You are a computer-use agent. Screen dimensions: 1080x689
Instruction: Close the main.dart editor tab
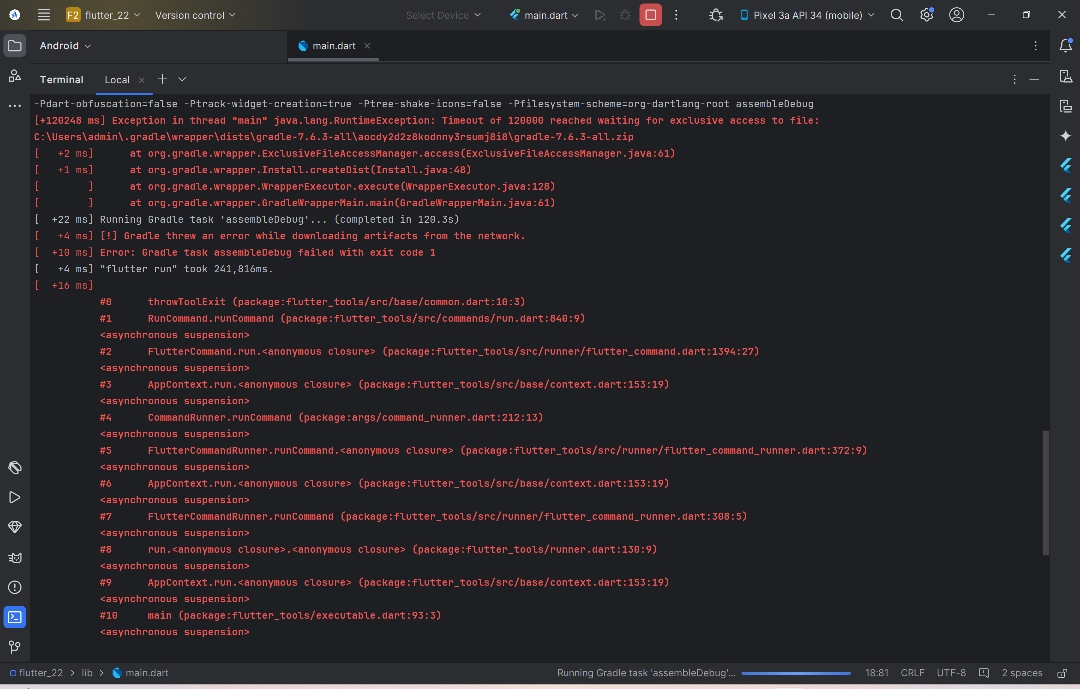pyautogui.click(x=367, y=45)
